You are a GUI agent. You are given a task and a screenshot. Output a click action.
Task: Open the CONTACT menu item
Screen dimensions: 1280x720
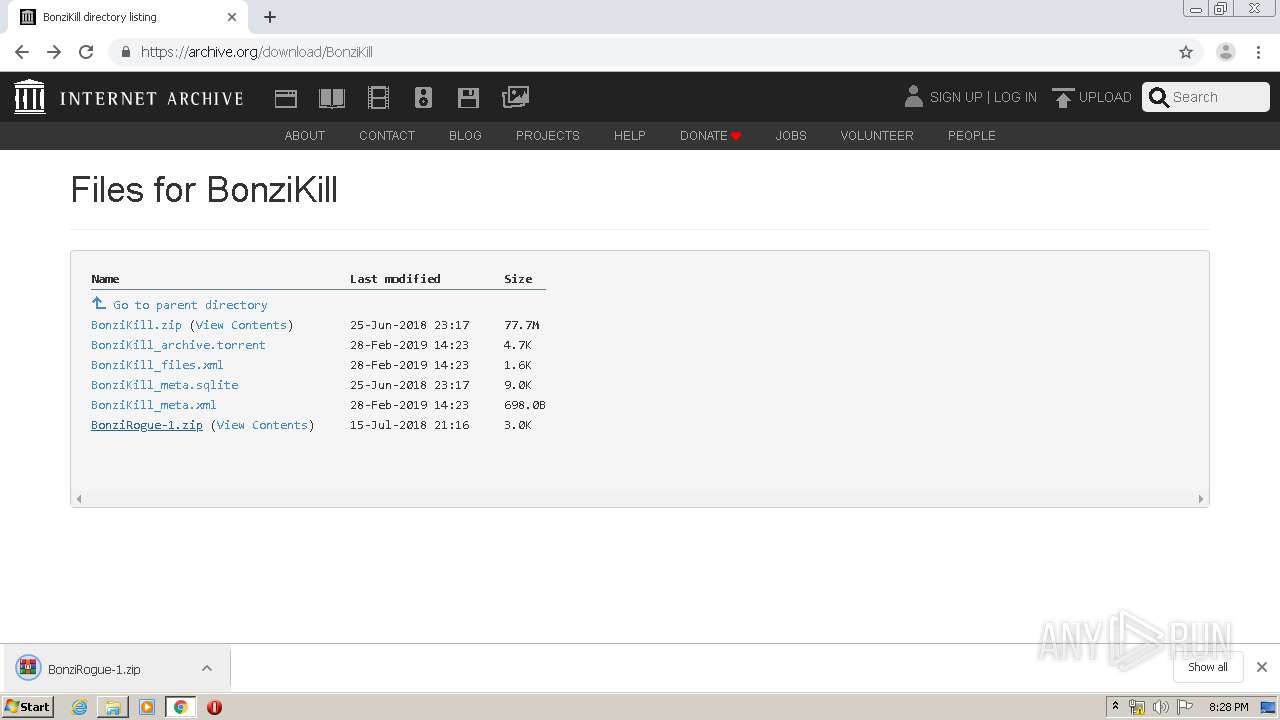[387, 135]
